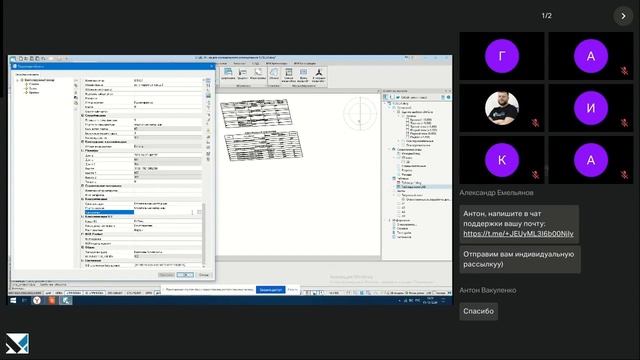
Task: Select the participant tile showing a man's photo
Action: [502, 108]
